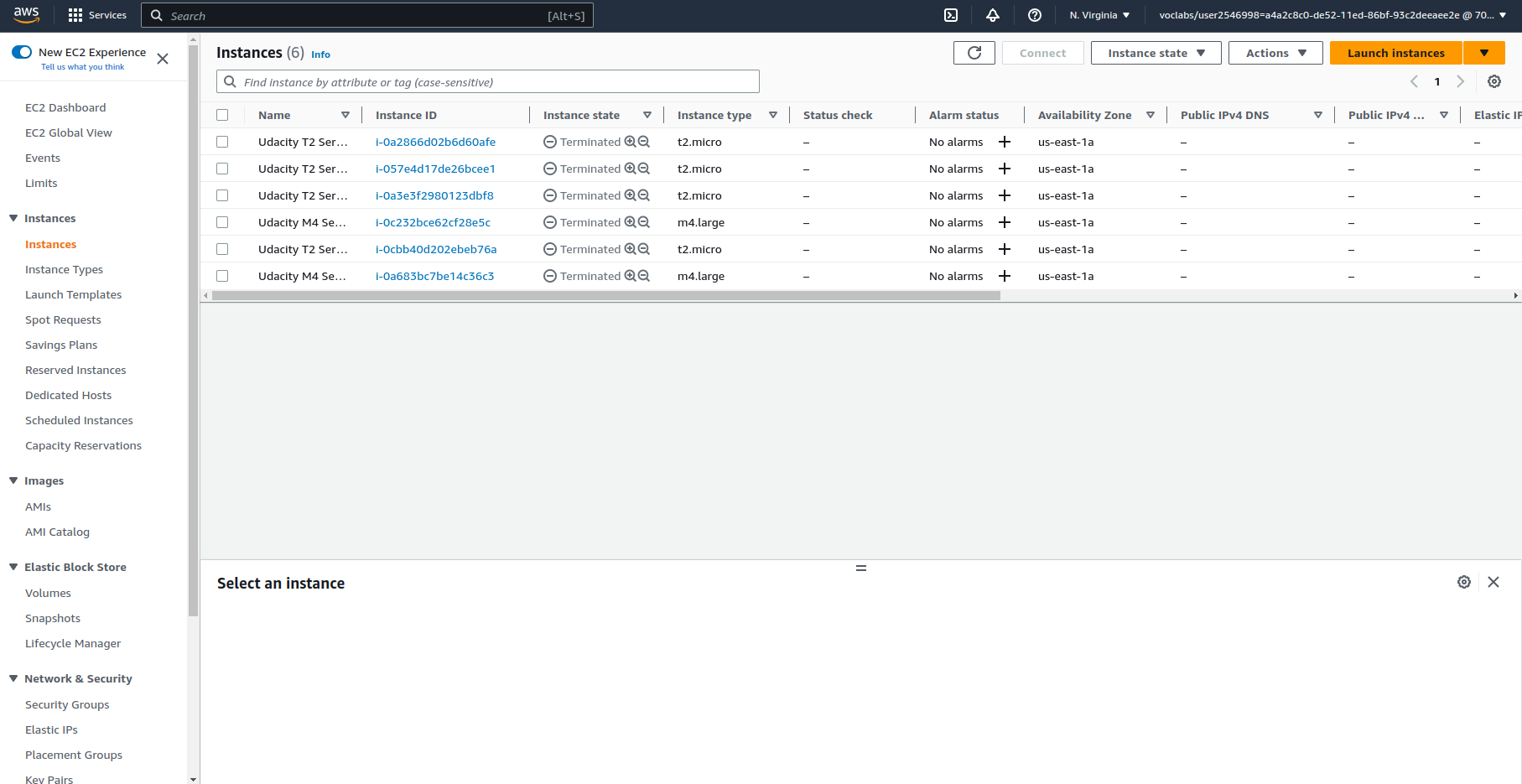1522x784 pixels.
Task: Click Launch instances button
Action: pos(1396,53)
